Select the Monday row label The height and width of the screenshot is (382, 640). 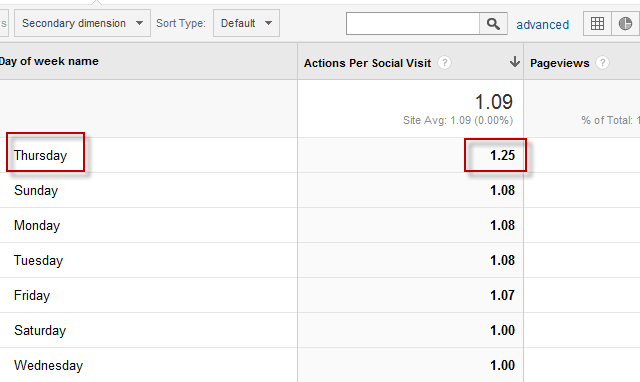point(37,226)
